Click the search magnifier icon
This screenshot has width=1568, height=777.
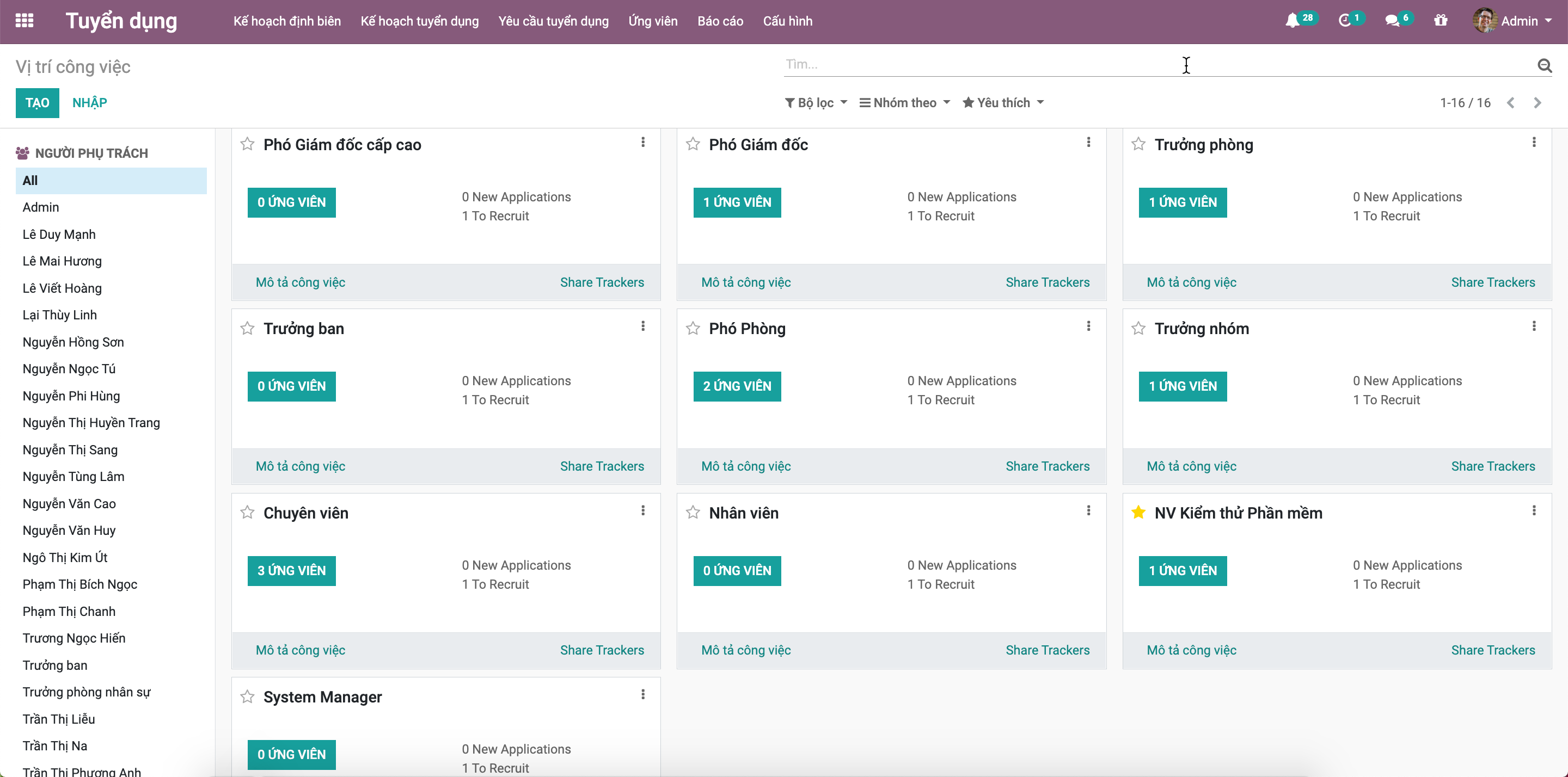tap(1544, 65)
